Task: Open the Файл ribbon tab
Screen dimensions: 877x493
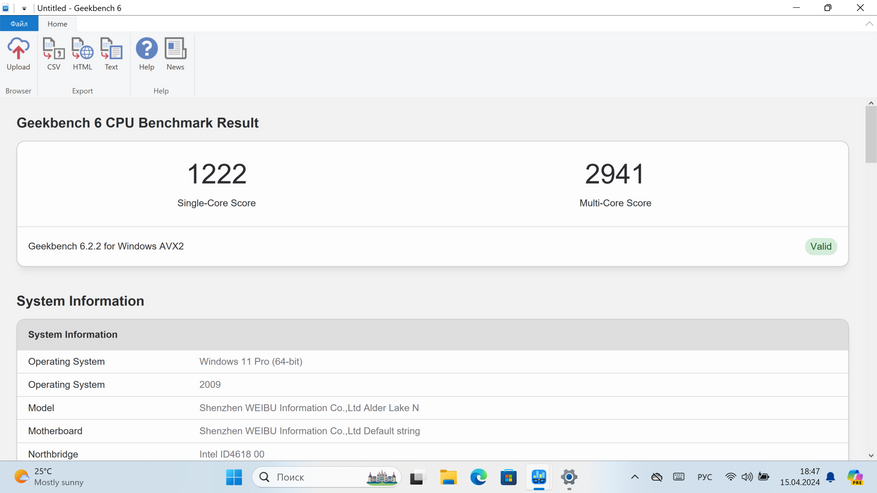Action: tap(19, 24)
